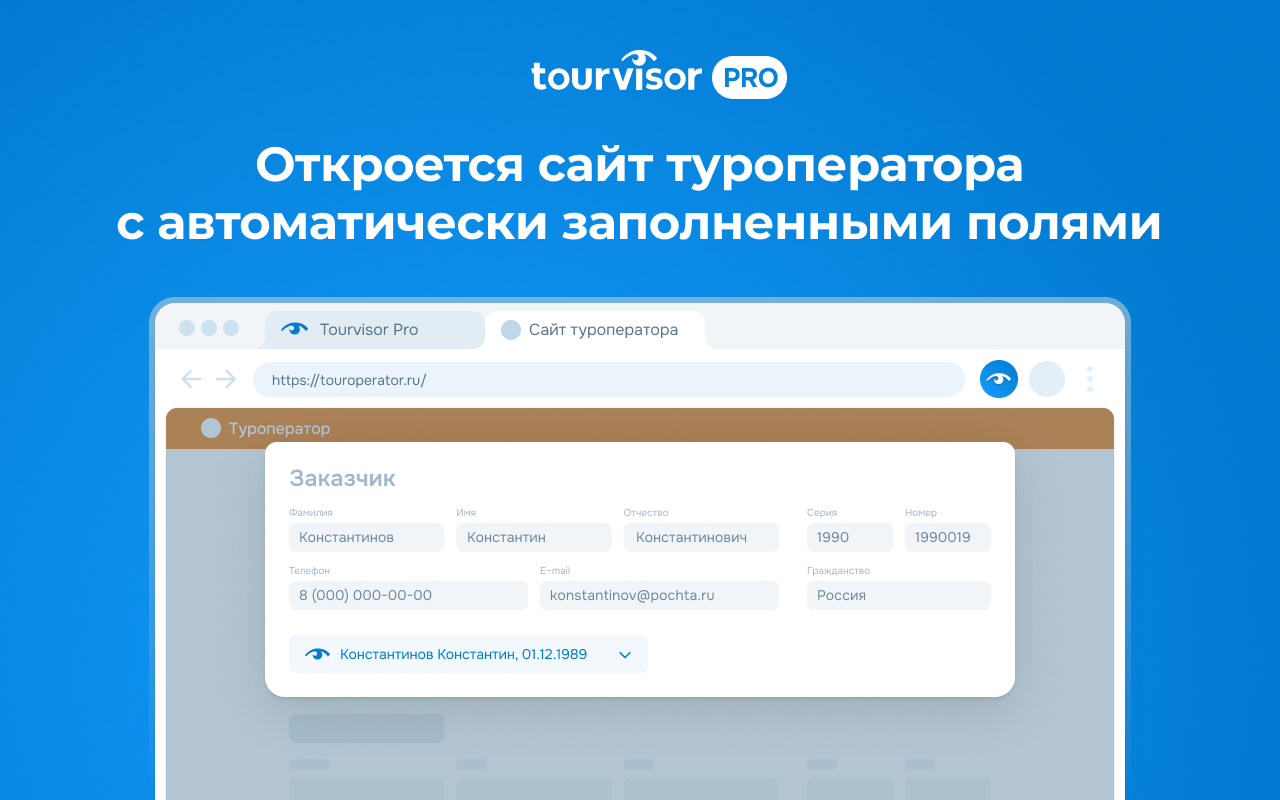Click the Сайт туроператора tab favicon circle
The height and width of the screenshot is (800, 1280).
(511, 329)
